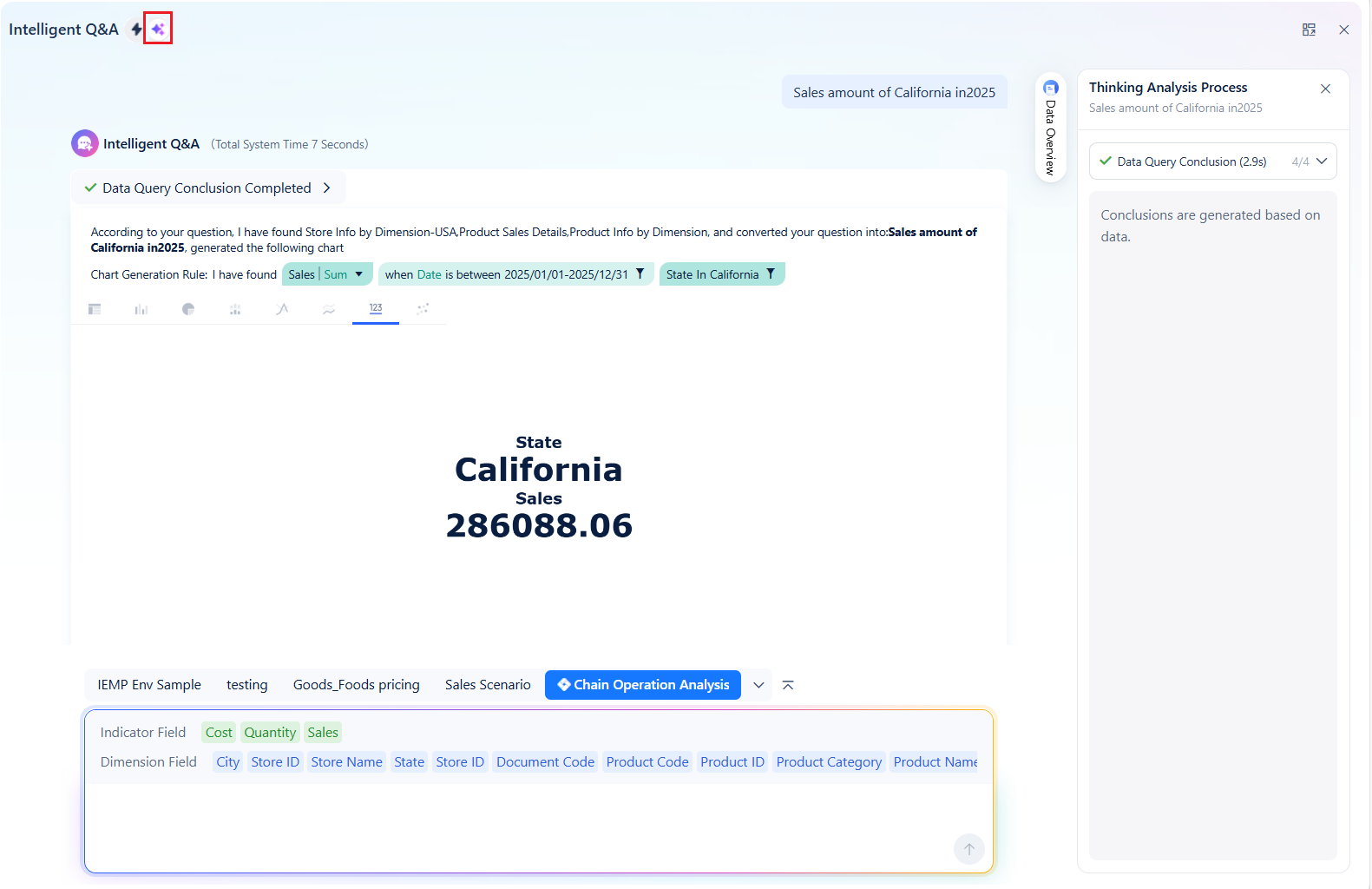Select the IEMP Env Sample tab
This screenshot has width=1372, height=889.
(149, 685)
